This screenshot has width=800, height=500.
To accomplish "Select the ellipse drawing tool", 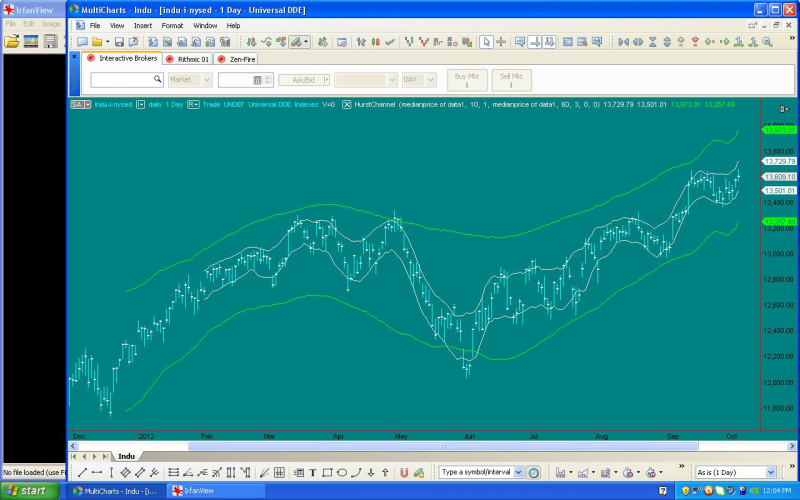I will coord(342,472).
